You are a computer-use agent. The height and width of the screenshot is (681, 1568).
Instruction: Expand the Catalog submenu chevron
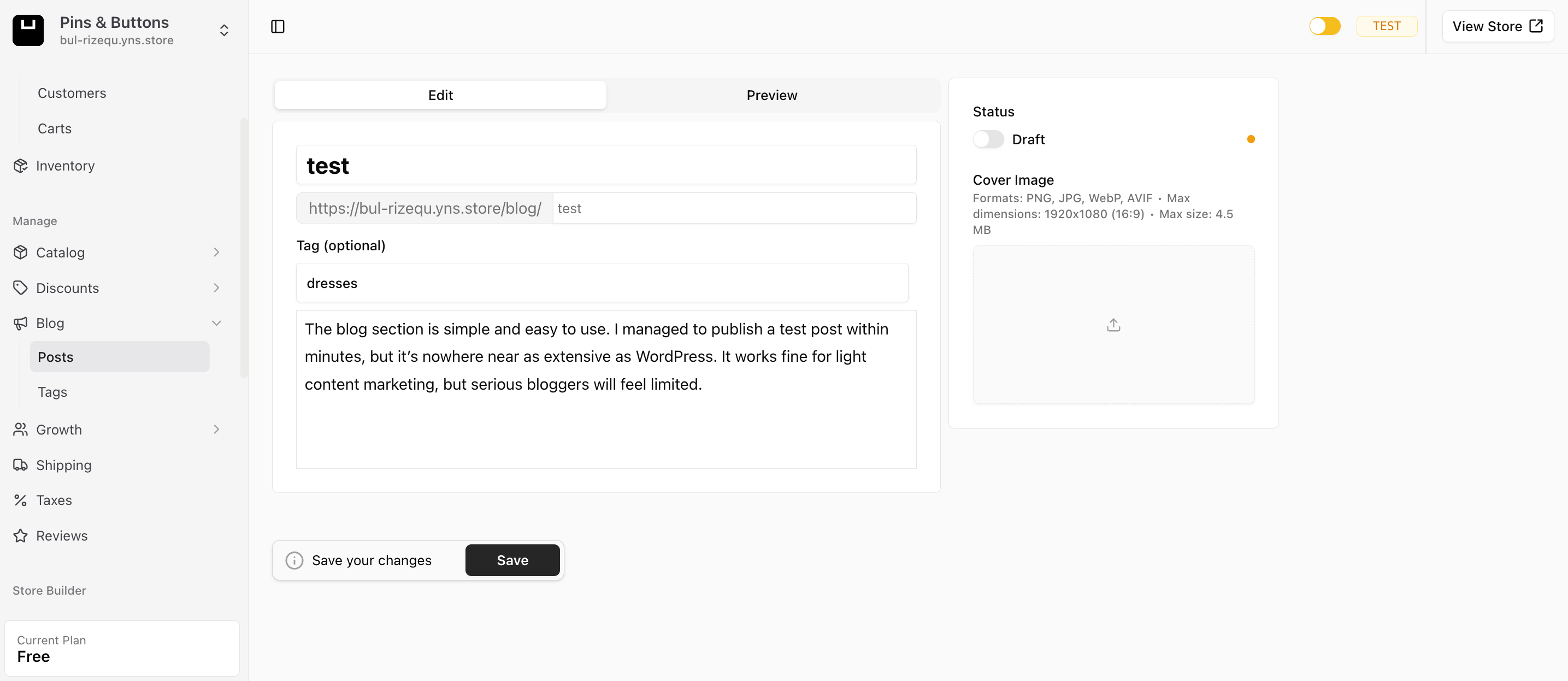pos(216,252)
